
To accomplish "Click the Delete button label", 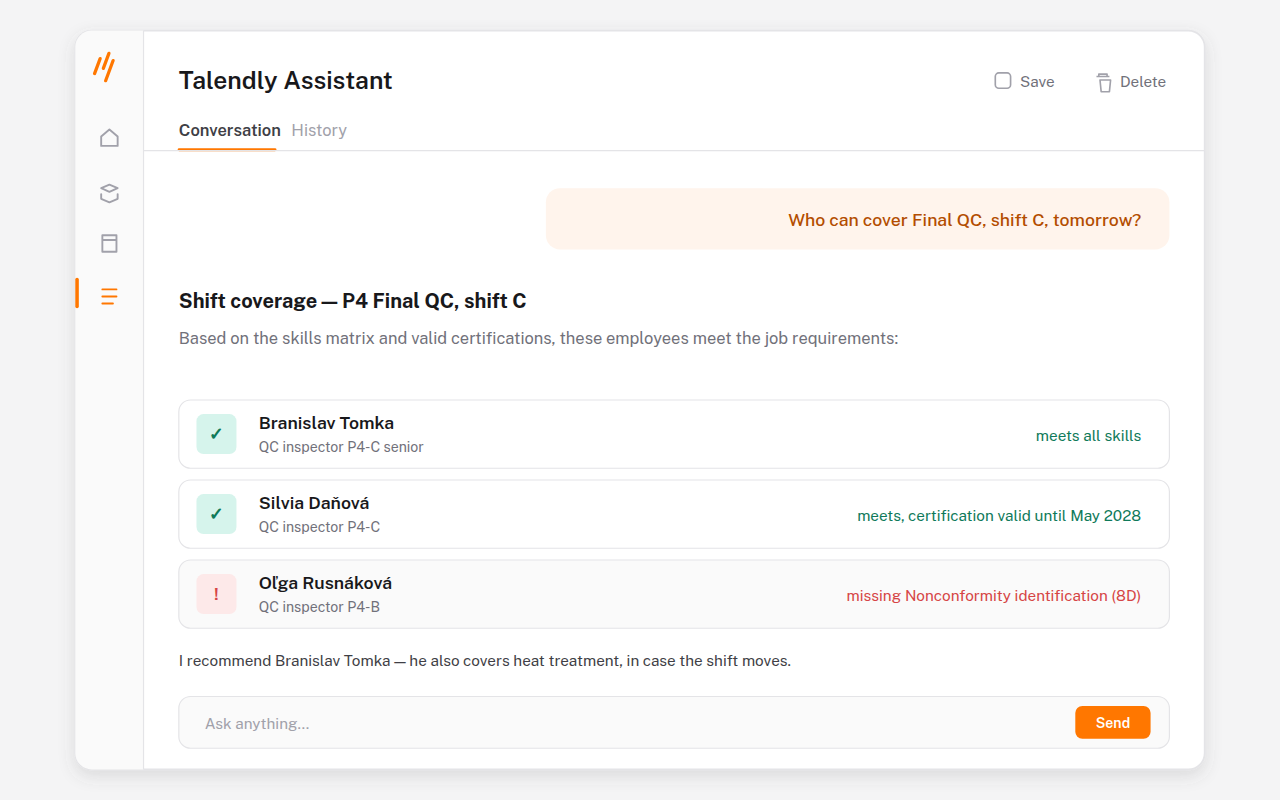I will click(1143, 82).
